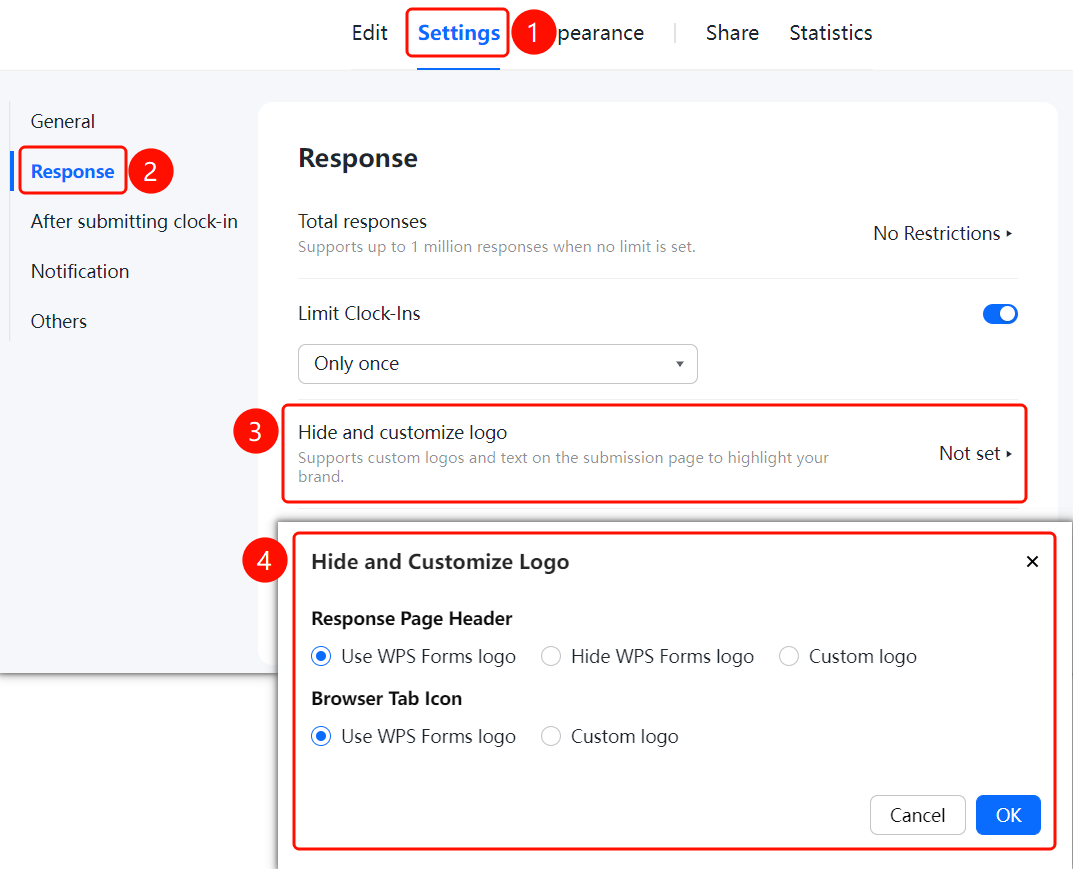1073x869 pixels.
Task: Click the Total responses setting label
Action: tap(362, 221)
